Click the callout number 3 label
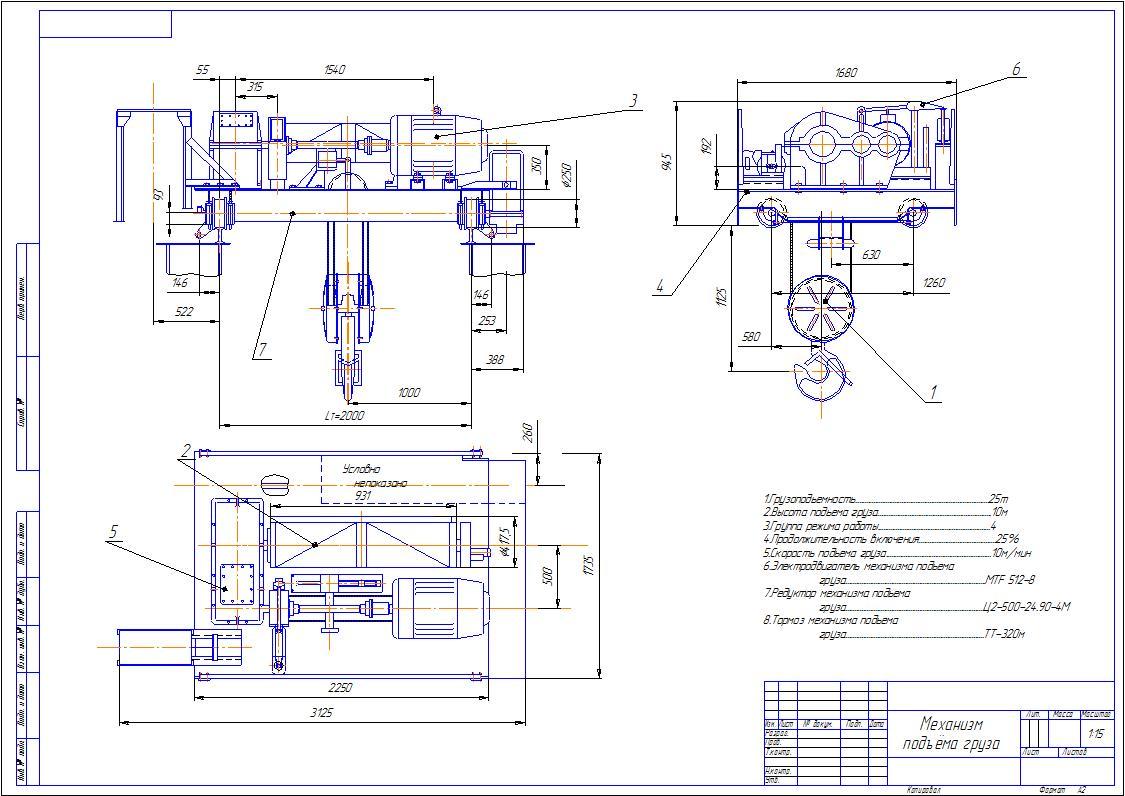Image resolution: width=1125 pixels, height=796 pixels. tap(633, 100)
